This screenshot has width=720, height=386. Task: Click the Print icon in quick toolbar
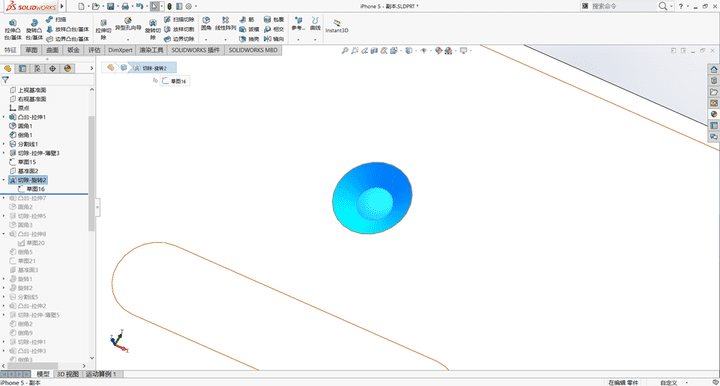(x=125, y=6)
